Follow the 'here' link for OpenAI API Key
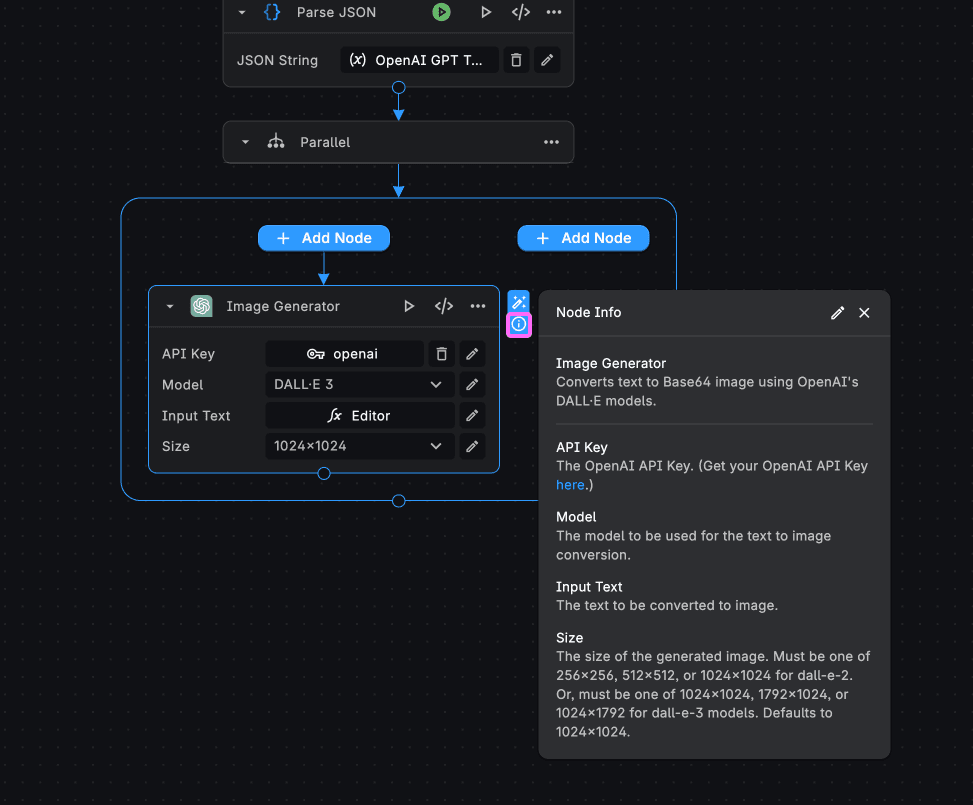973x805 pixels. click(570, 485)
